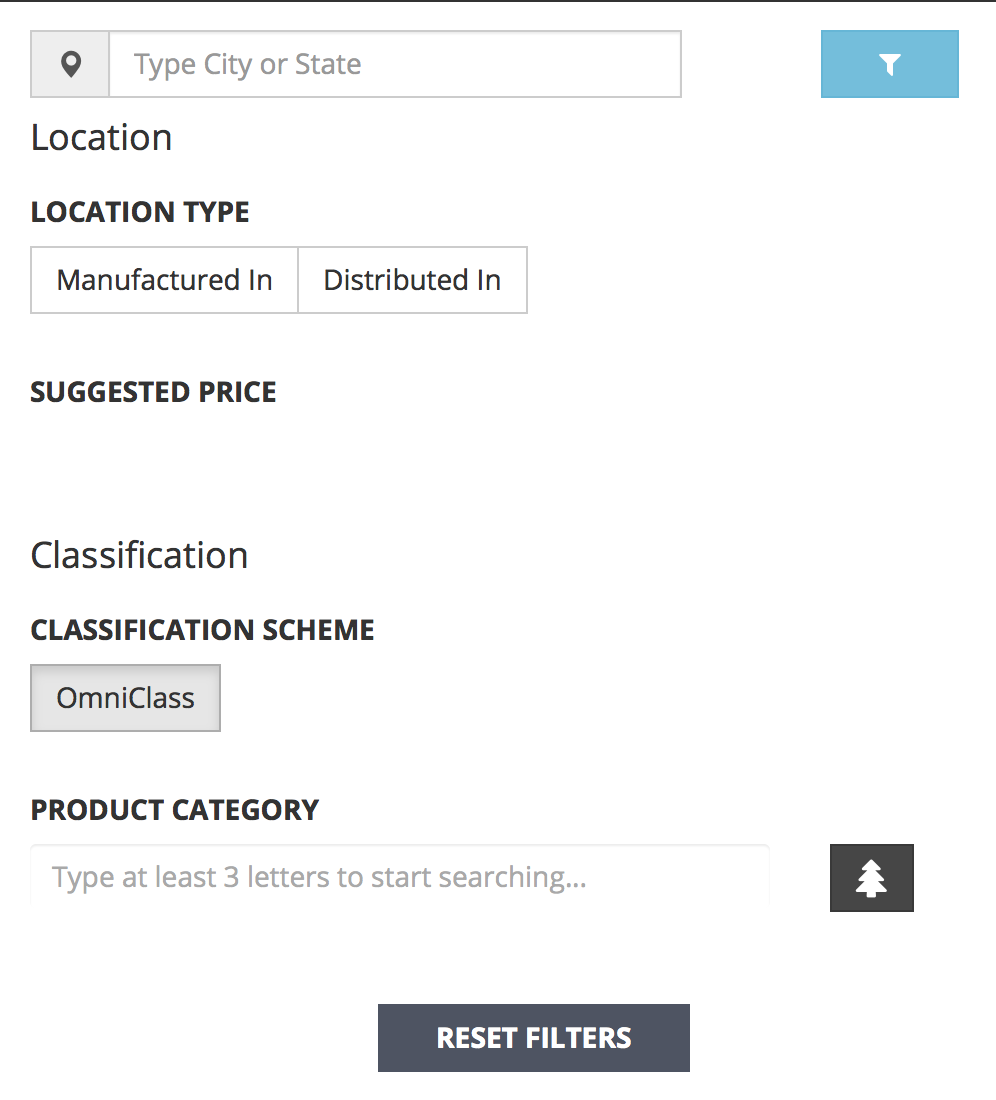Focus the product category search box
The image size is (996, 1100).
400,877
